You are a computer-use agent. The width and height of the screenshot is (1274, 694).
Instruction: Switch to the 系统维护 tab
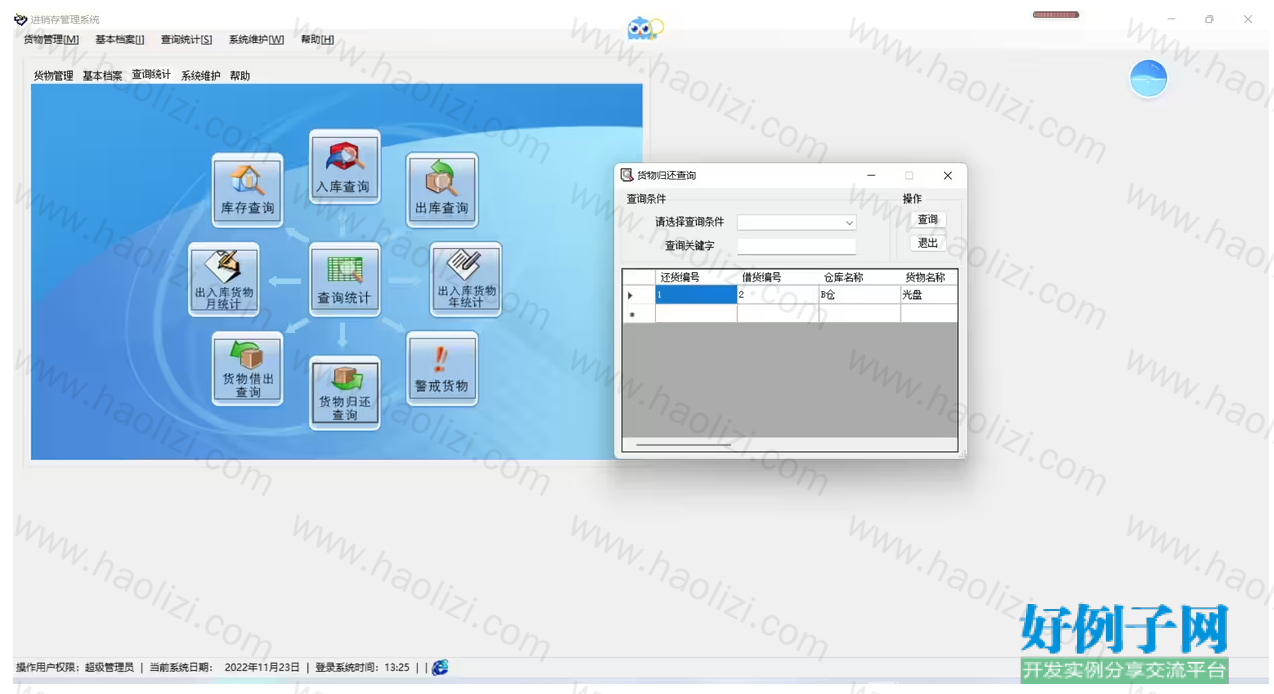tap(200, 76)
